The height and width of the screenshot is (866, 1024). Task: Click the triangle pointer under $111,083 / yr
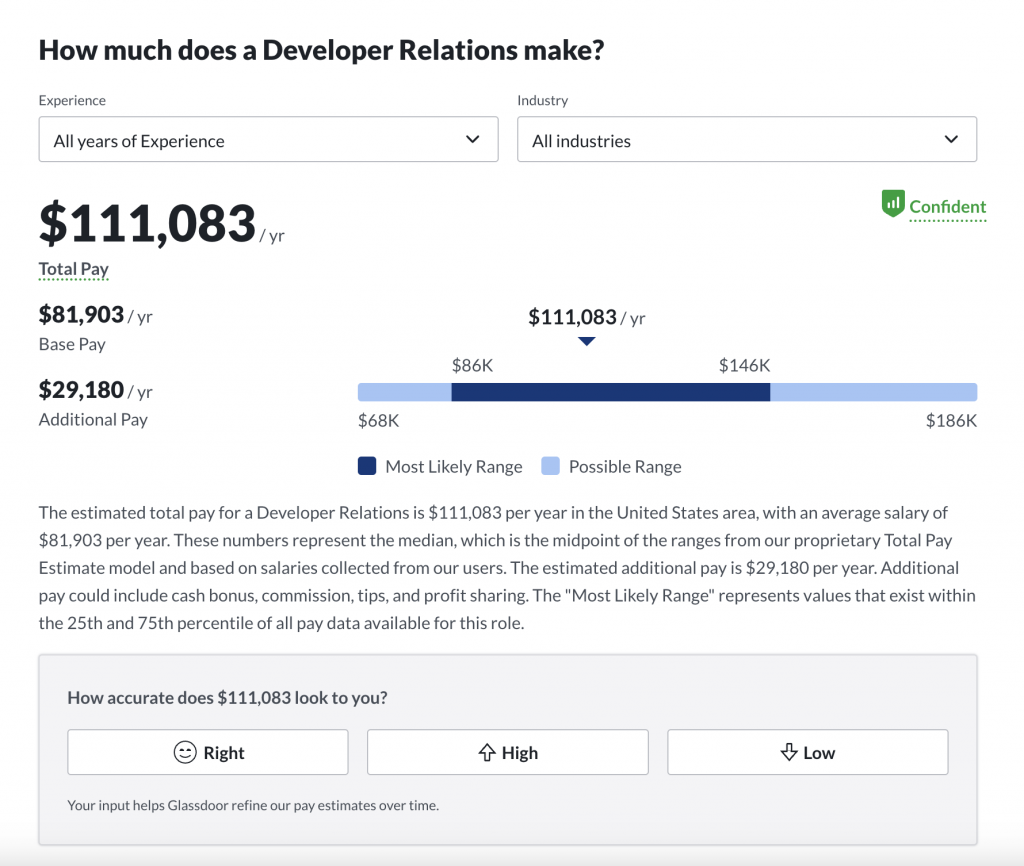coord(586,341)
